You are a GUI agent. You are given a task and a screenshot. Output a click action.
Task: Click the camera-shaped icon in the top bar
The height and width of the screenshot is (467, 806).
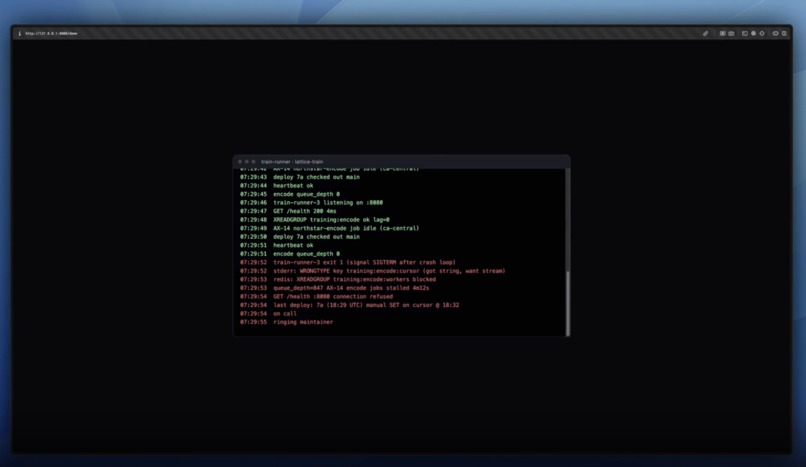(731, 33)
